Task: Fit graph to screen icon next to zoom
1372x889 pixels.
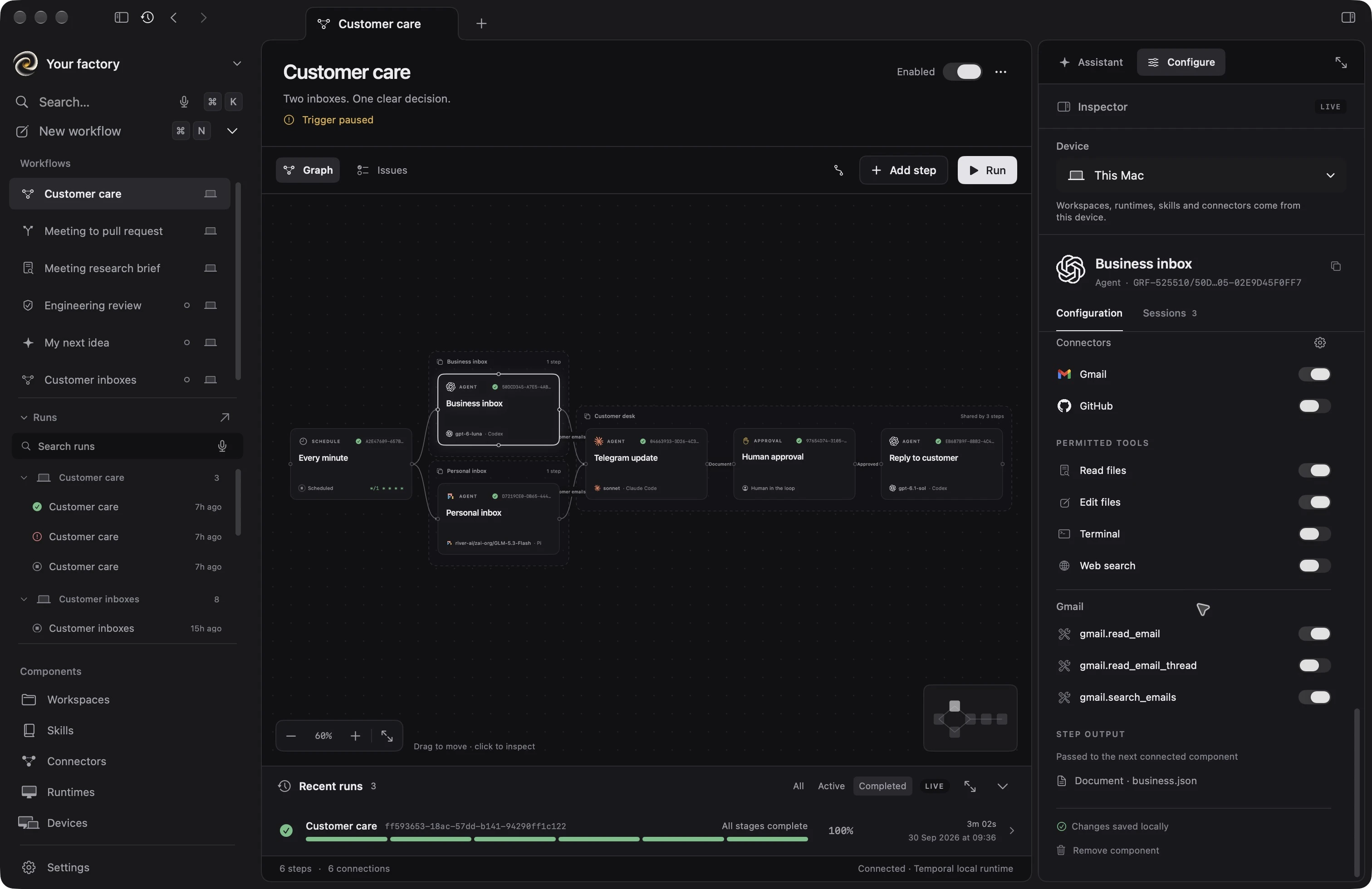Action: click(x=387, y=736)
